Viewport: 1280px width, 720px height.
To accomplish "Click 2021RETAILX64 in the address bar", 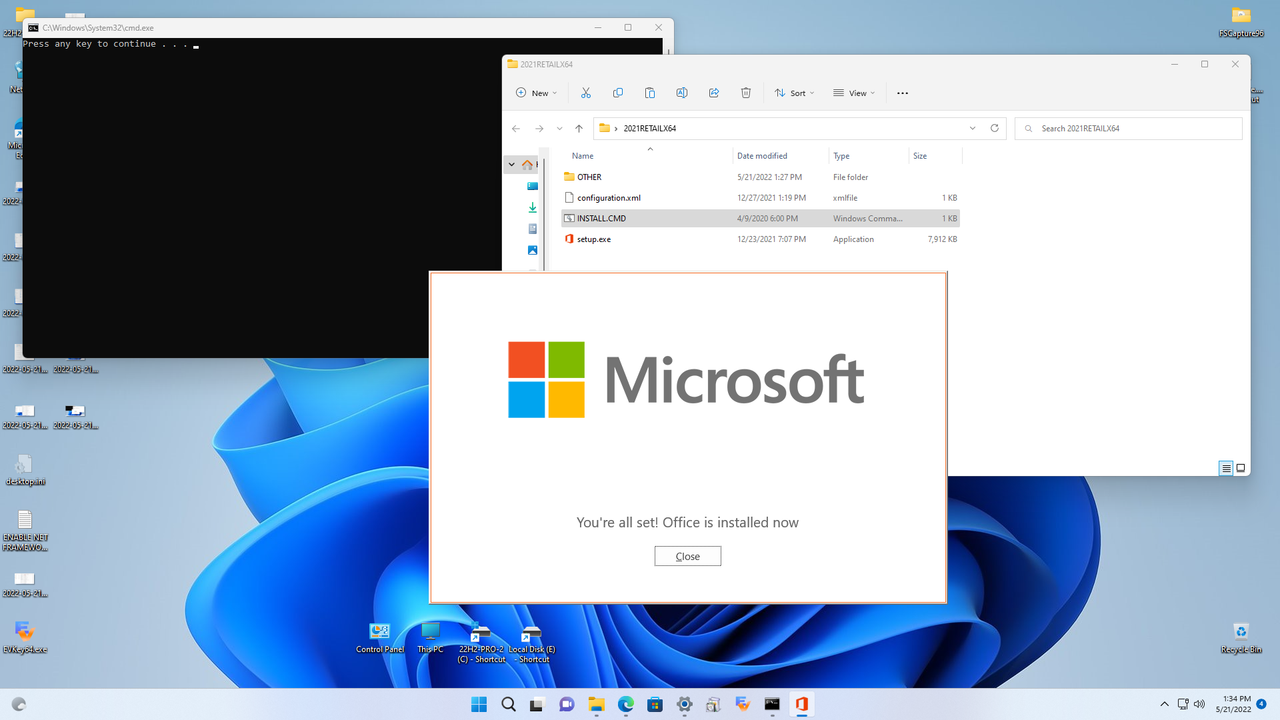I will pyautogui.click(x=650, y=128).
